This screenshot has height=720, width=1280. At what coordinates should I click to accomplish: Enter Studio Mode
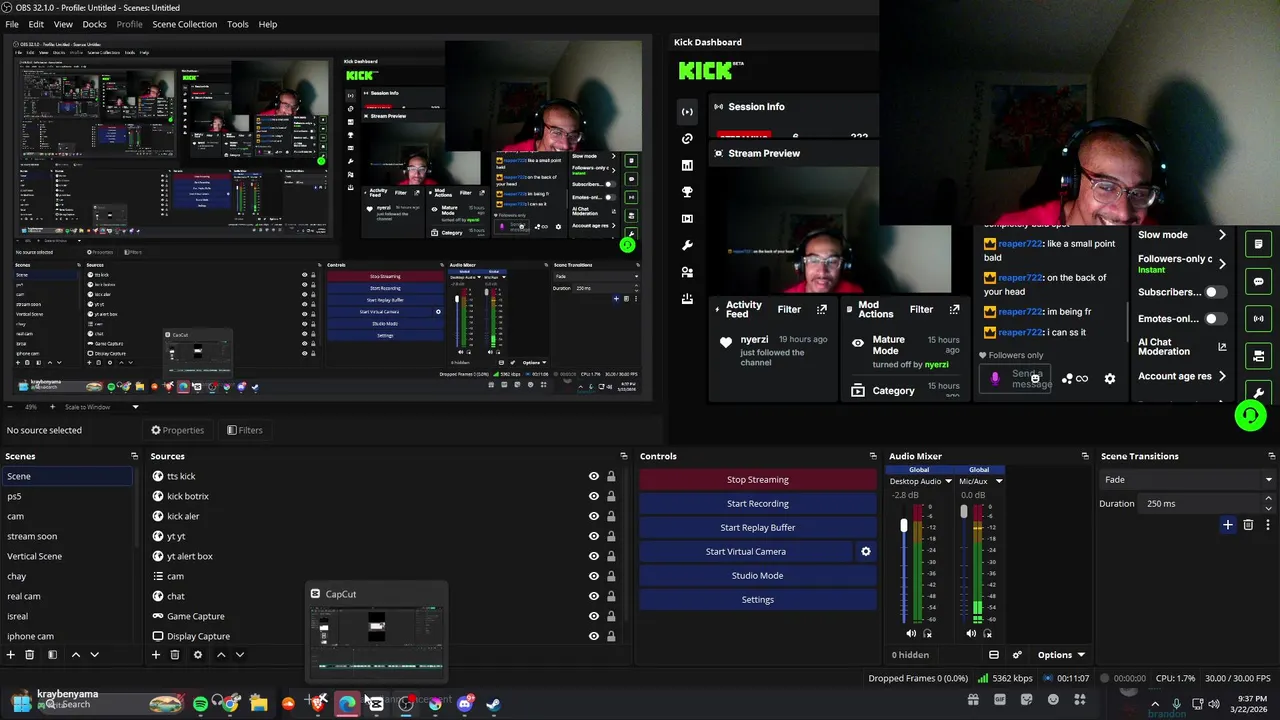pos(757,576)
